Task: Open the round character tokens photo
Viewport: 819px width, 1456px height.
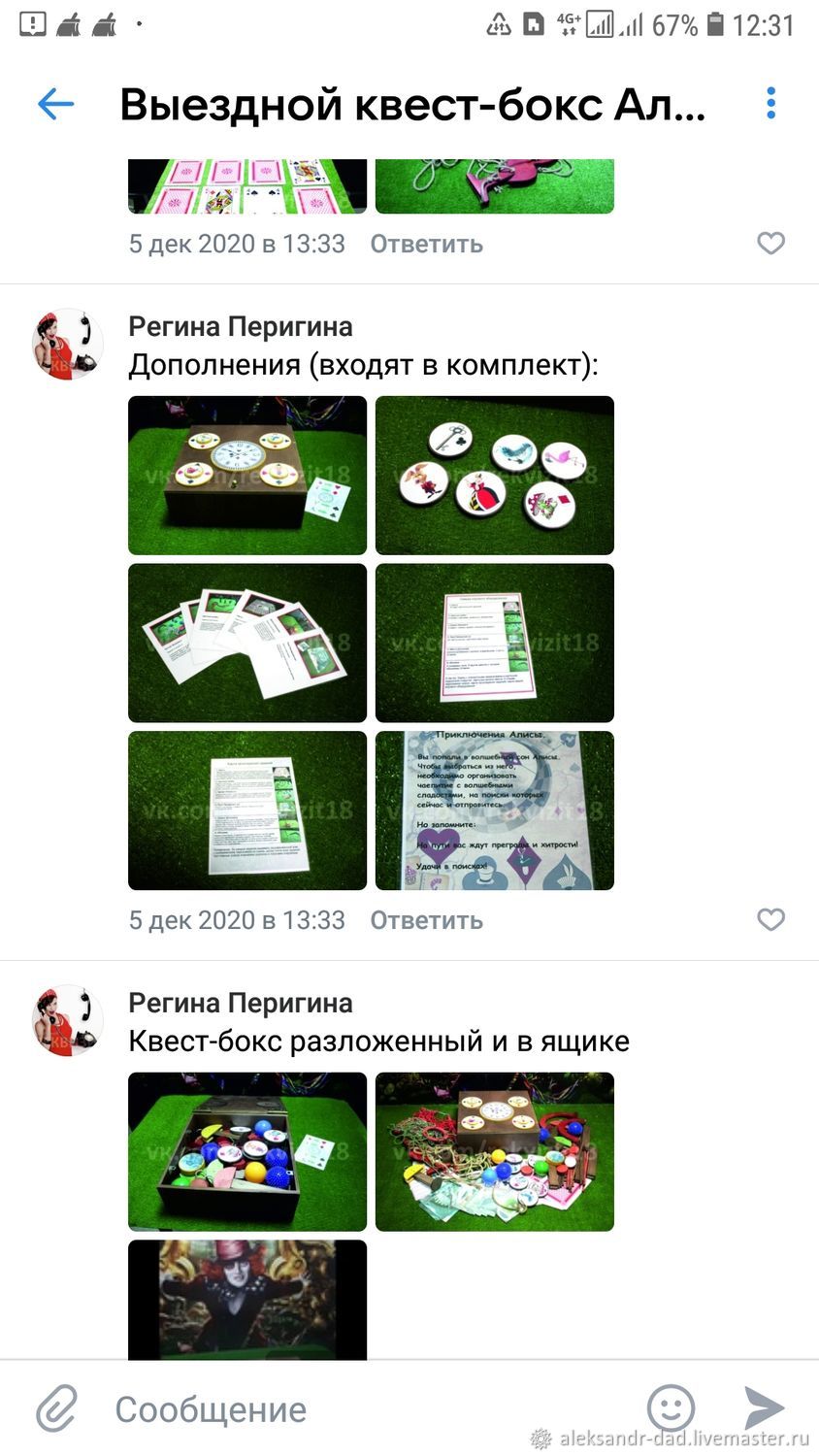Action: (495, 476)
